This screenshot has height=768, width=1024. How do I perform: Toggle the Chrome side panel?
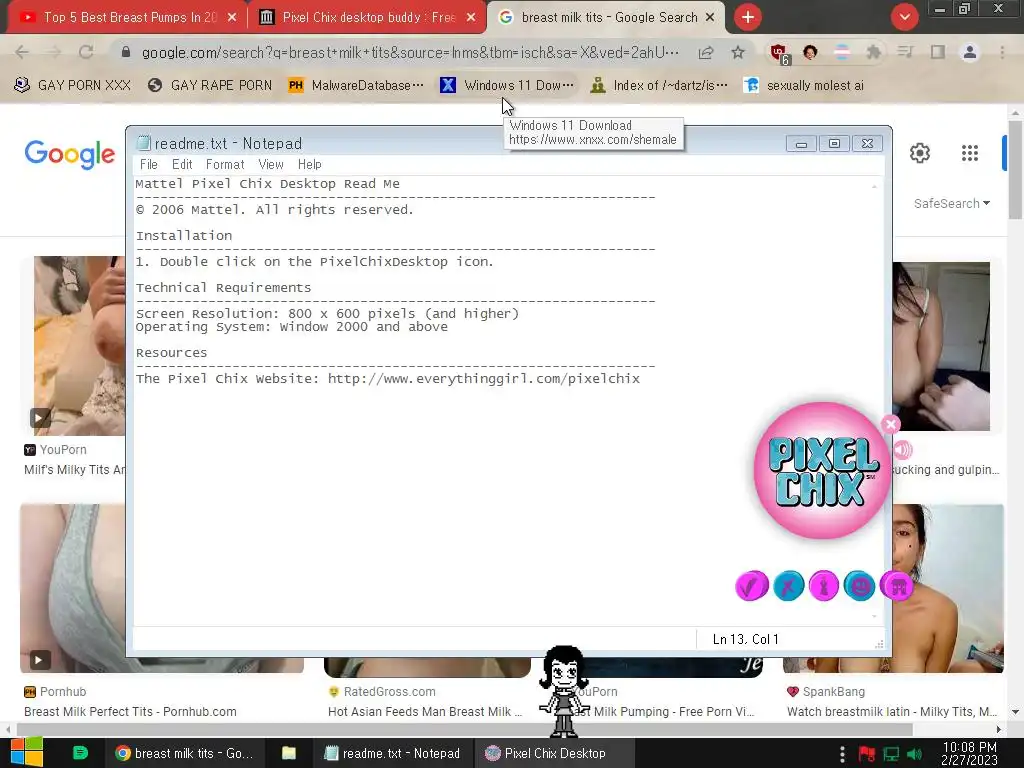click(938, 52)
